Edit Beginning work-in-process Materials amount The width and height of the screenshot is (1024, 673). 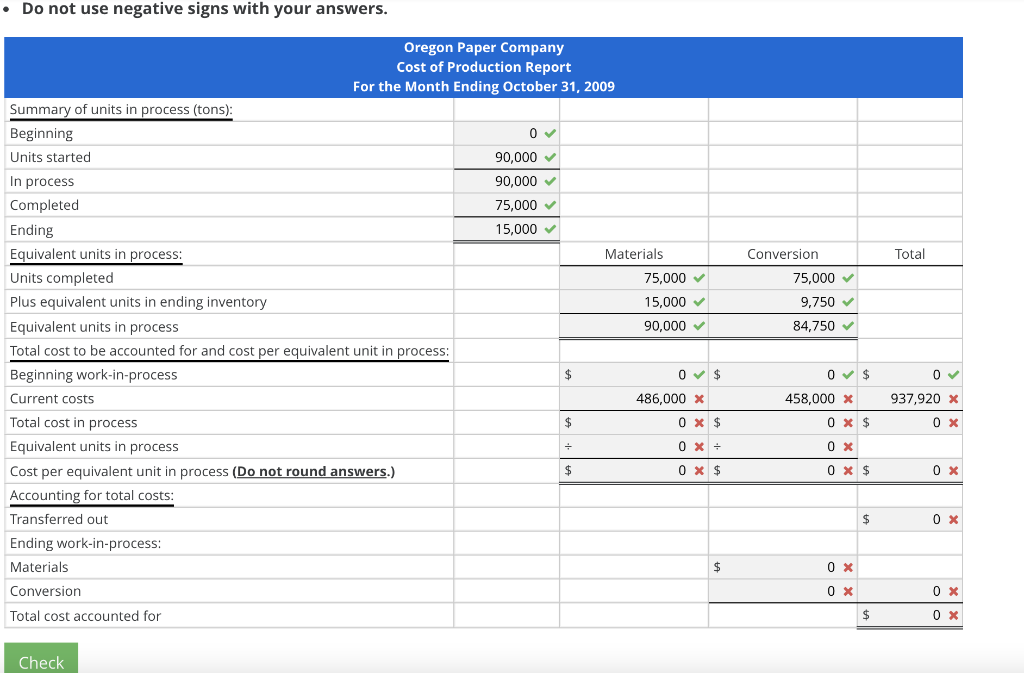click(633, 375)
